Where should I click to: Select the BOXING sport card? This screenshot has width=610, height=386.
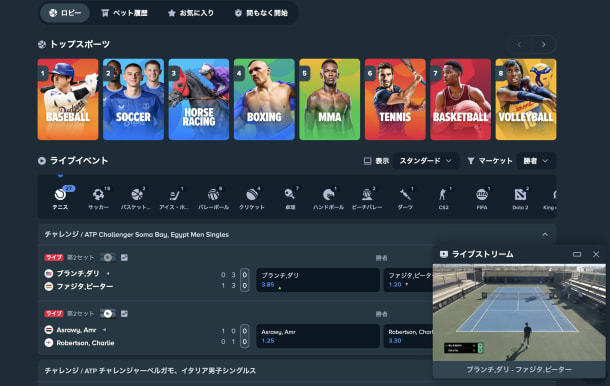coord(264,99)
